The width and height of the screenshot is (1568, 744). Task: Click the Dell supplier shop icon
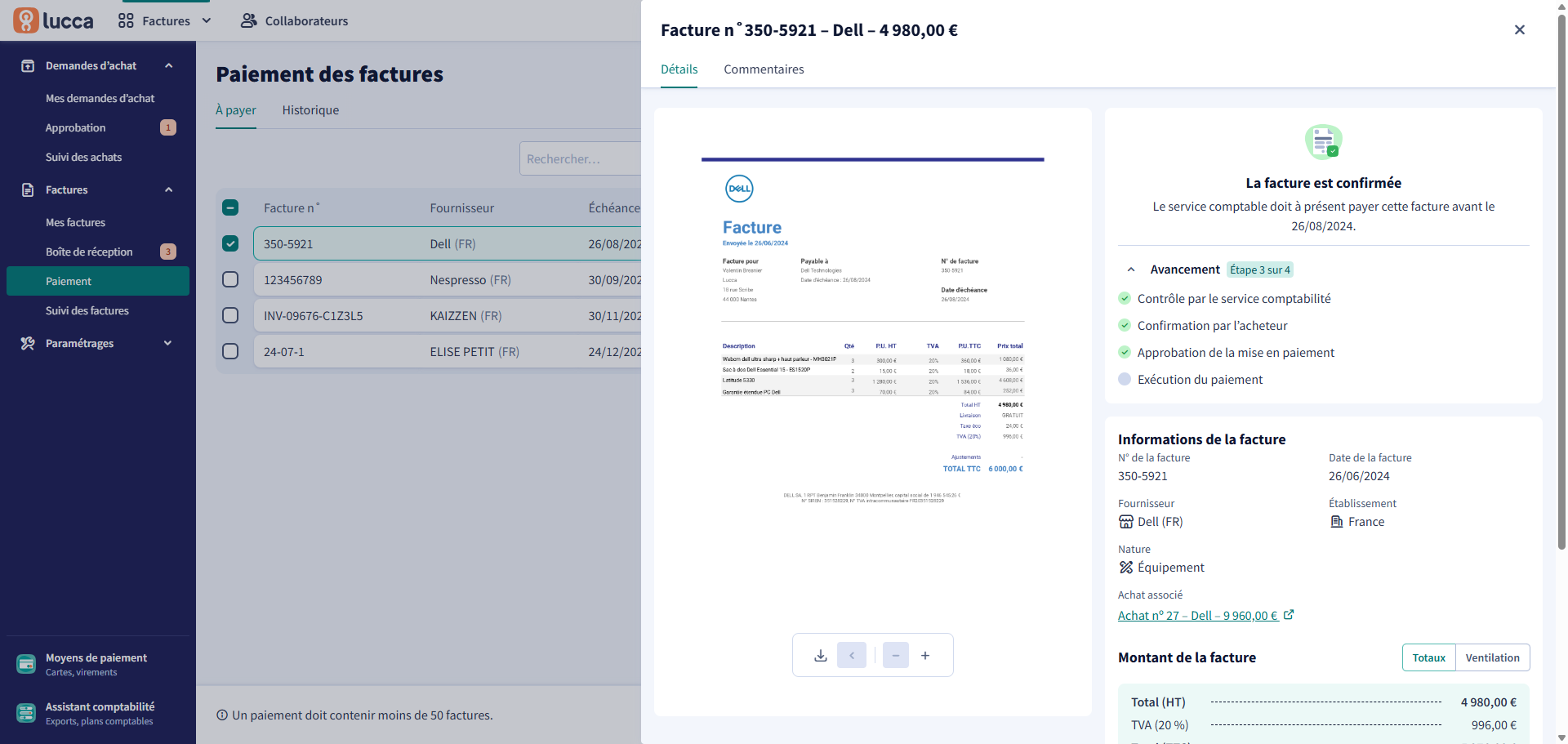click(x=1126, y=522)
